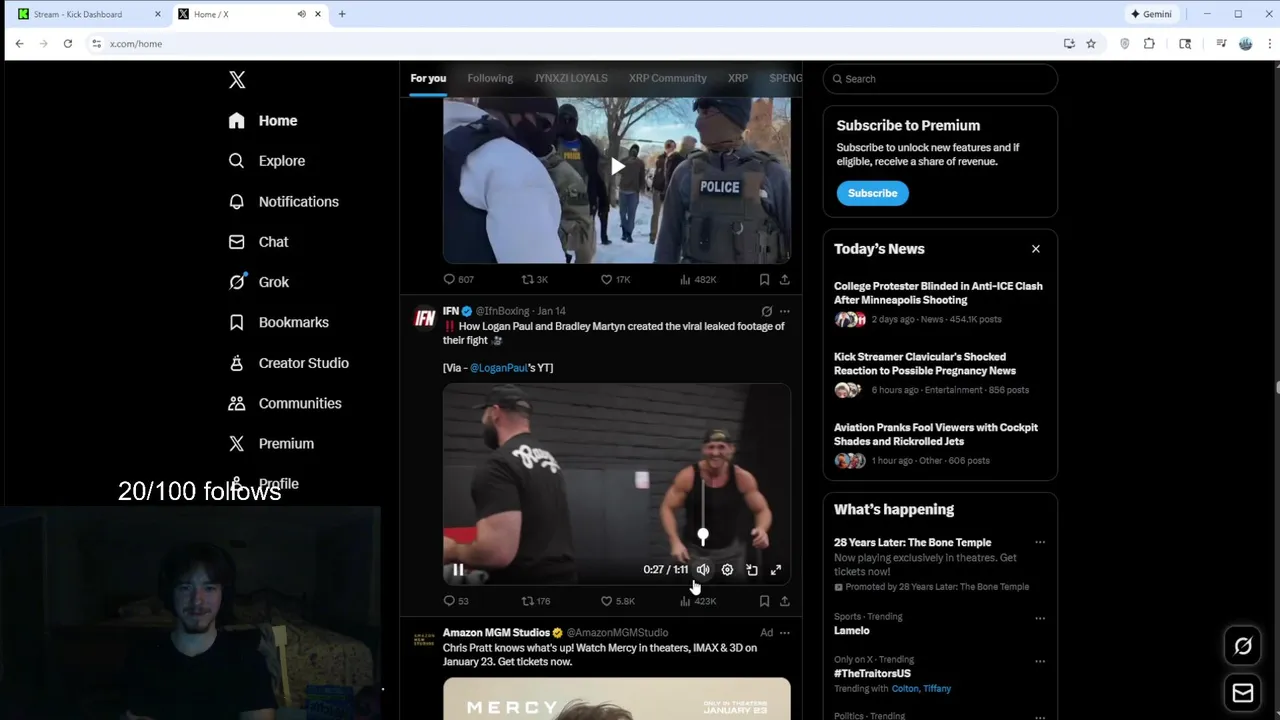This screenshot has width=1280, height=720.
Task: Switch to the Following tab
Action: pyautogui.click(x=490, y=78)
